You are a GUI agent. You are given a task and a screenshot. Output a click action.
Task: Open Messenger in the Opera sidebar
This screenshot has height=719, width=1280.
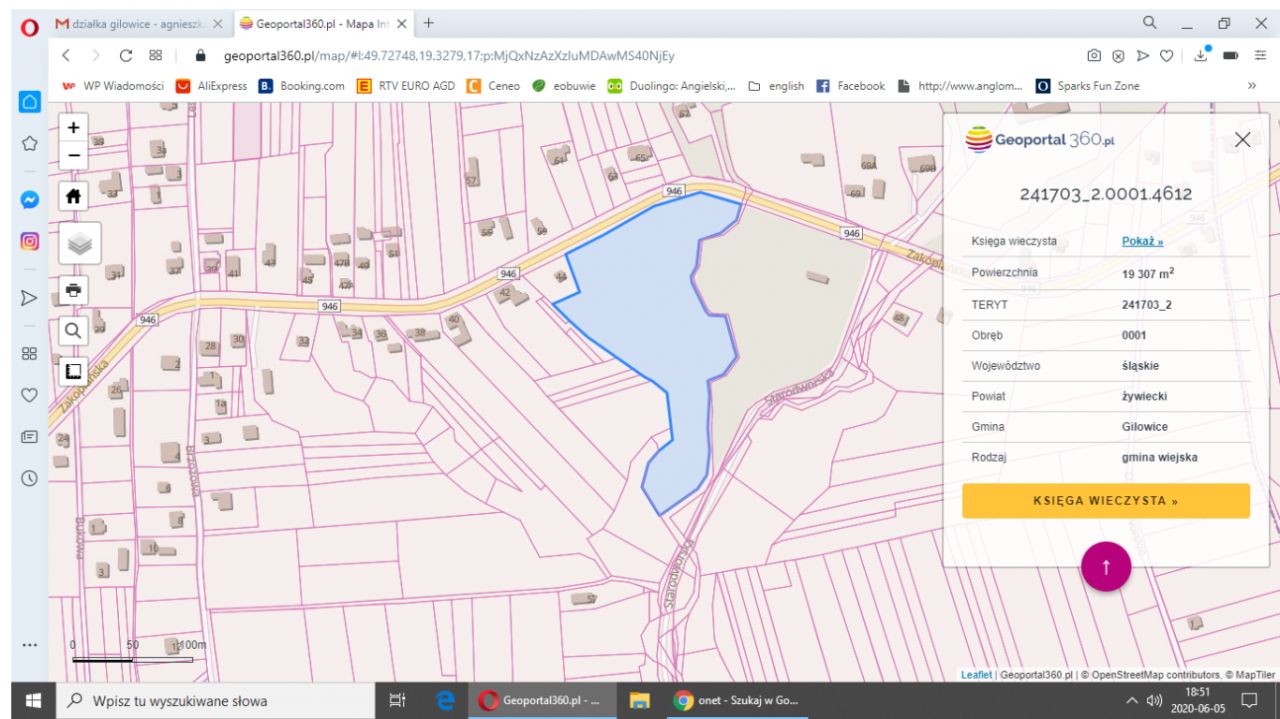point(29,200)
